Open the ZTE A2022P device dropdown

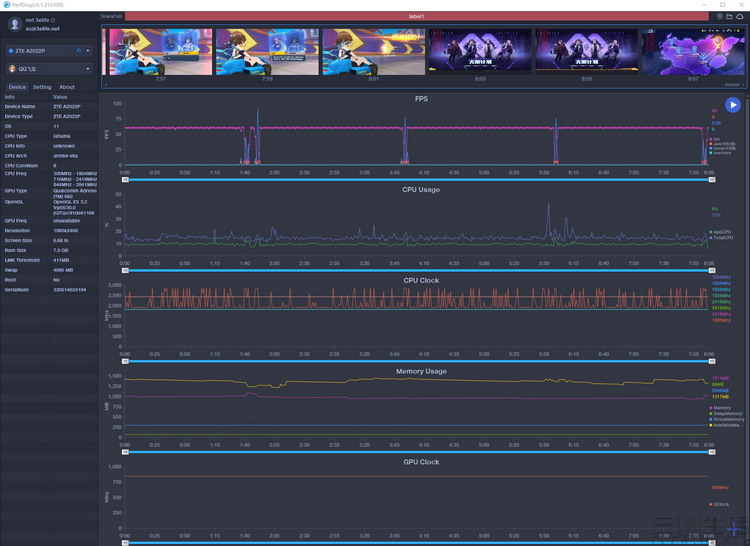pyautogui.click(x=49, y=51)
